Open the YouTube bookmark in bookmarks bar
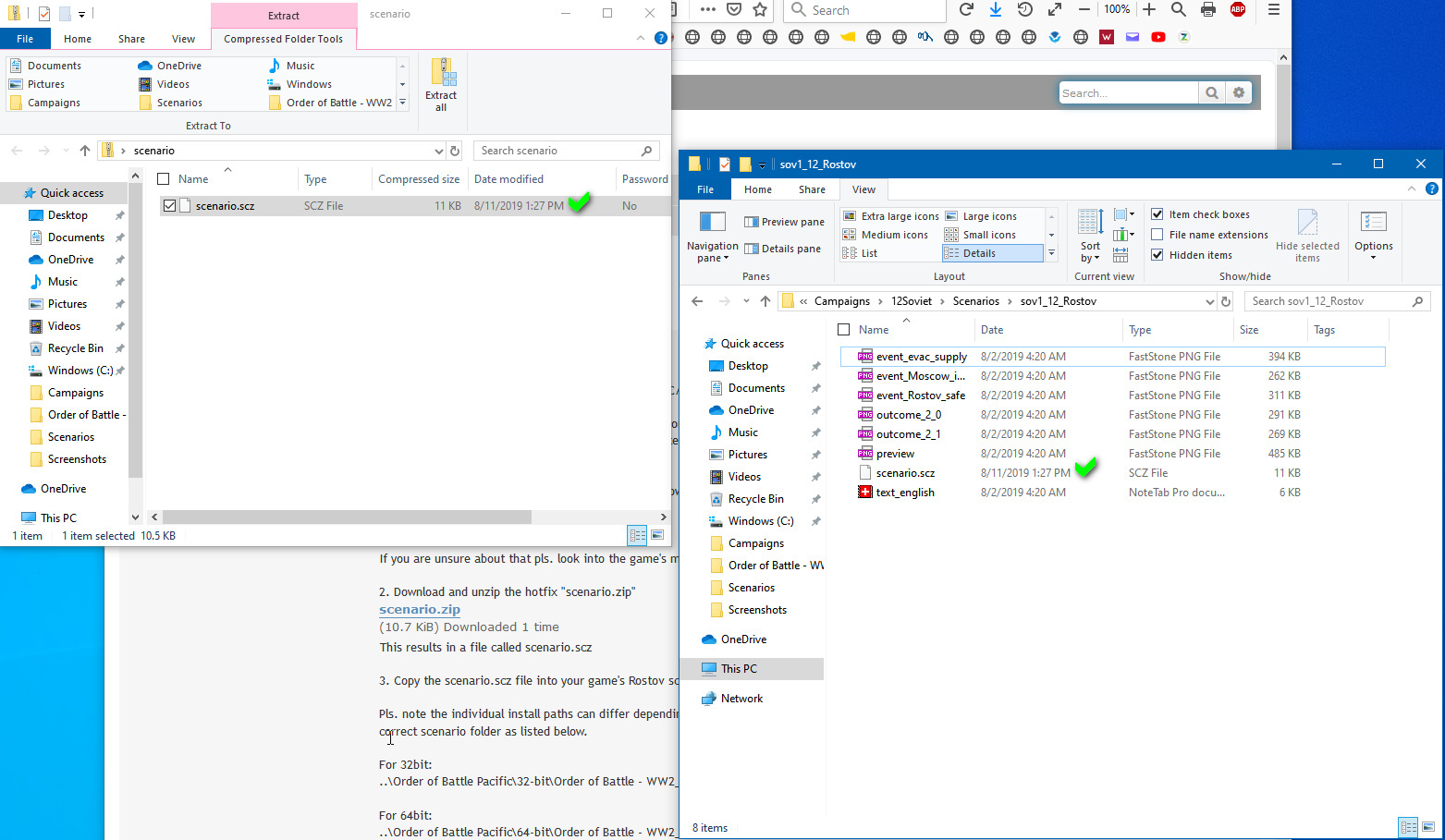The width and height of the screenshot is (1445, 840). tap(1158, 37)
